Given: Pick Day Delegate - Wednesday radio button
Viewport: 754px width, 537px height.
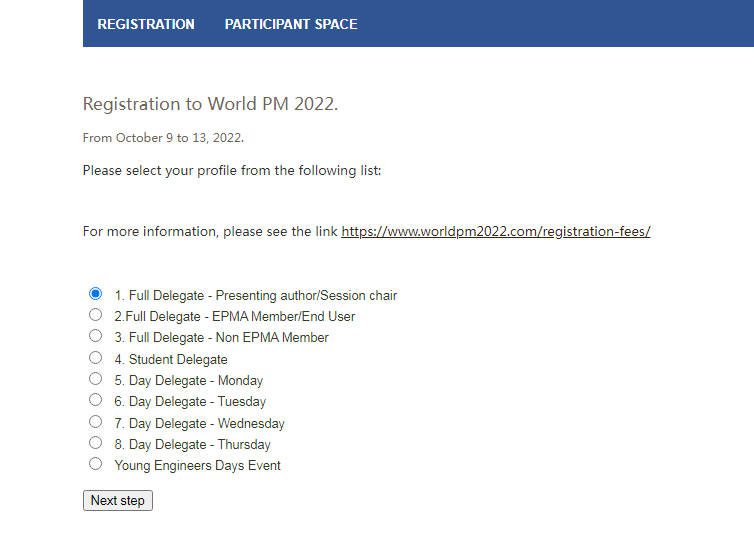Looking at the screenshot, I should pos(95,422).
